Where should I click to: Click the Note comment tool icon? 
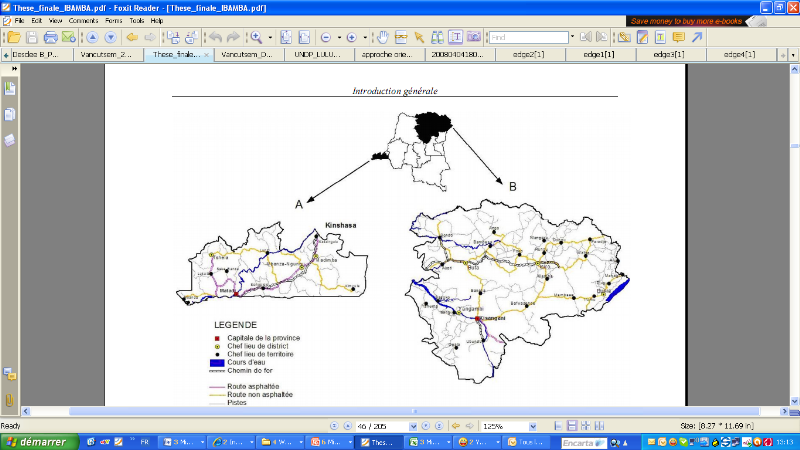678,37
